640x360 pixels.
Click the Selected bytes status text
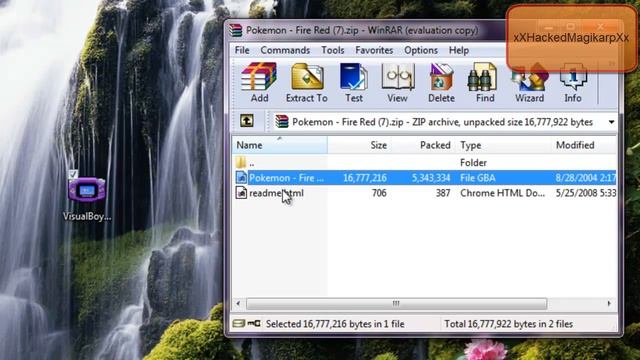(x=335, y=324)
